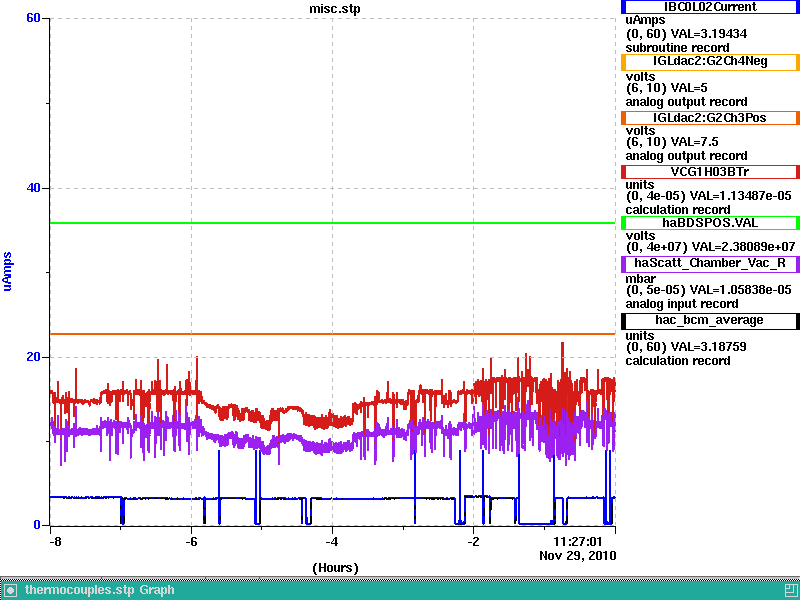800x600 pixels.
Task: Click the X-axis tick label -6
Action: pyautogui.click(x=191, y=541)
